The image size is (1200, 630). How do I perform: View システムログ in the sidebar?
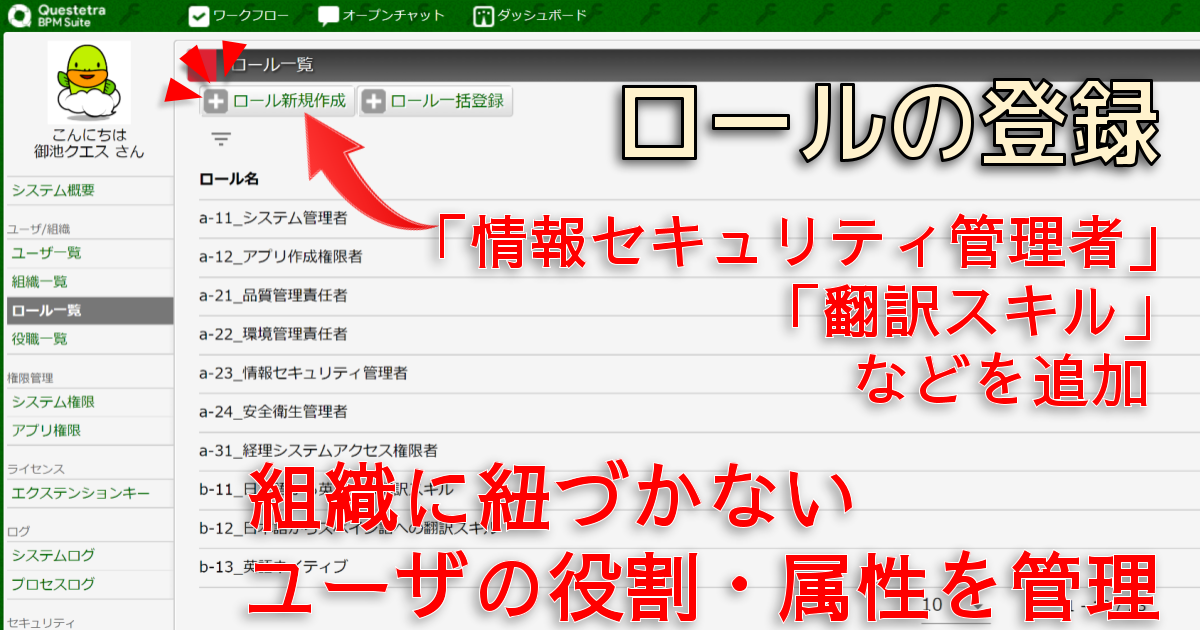click(54, 556)
